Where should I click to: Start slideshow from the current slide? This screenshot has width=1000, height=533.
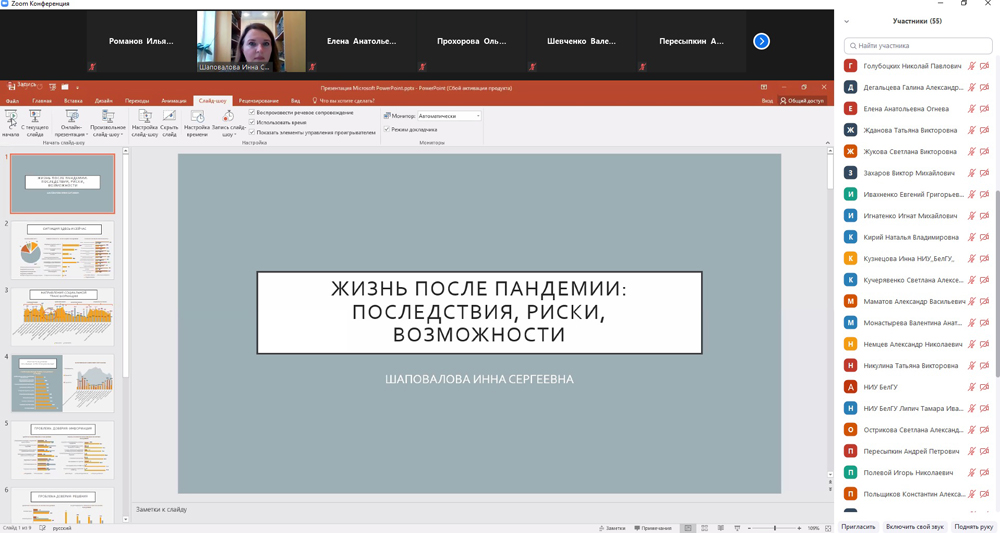[x=35, y=122]
